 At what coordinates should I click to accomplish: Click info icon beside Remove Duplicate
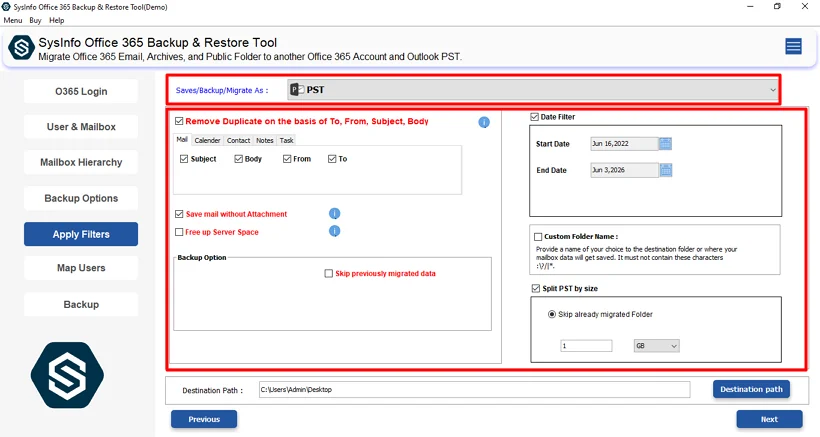tap(484, 122)
